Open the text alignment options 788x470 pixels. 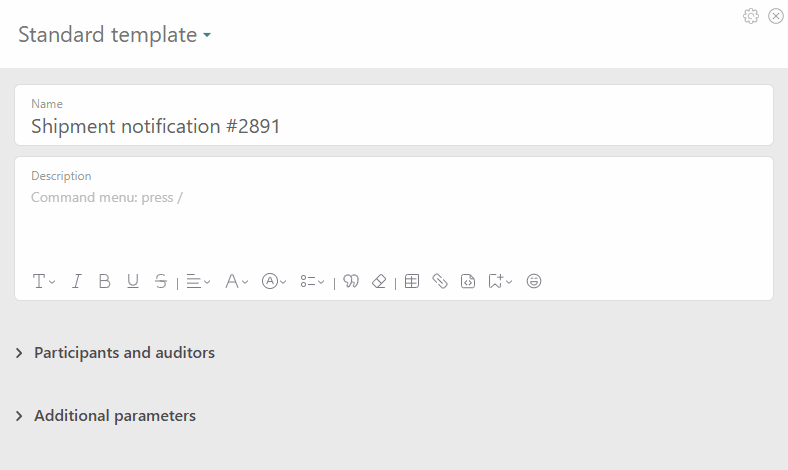pos(198,282)
